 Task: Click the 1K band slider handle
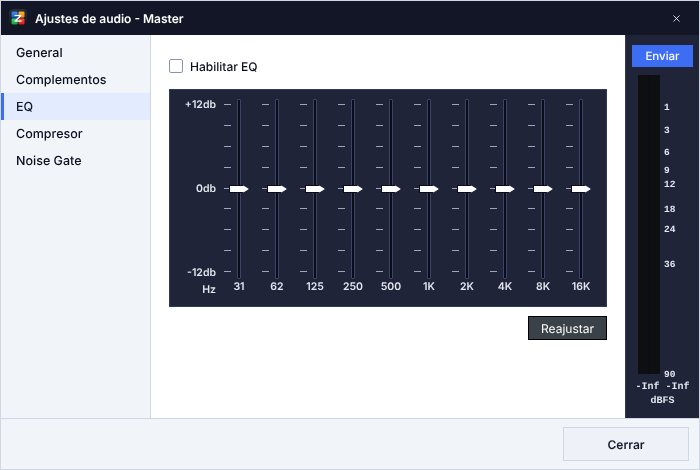(429, 189)
